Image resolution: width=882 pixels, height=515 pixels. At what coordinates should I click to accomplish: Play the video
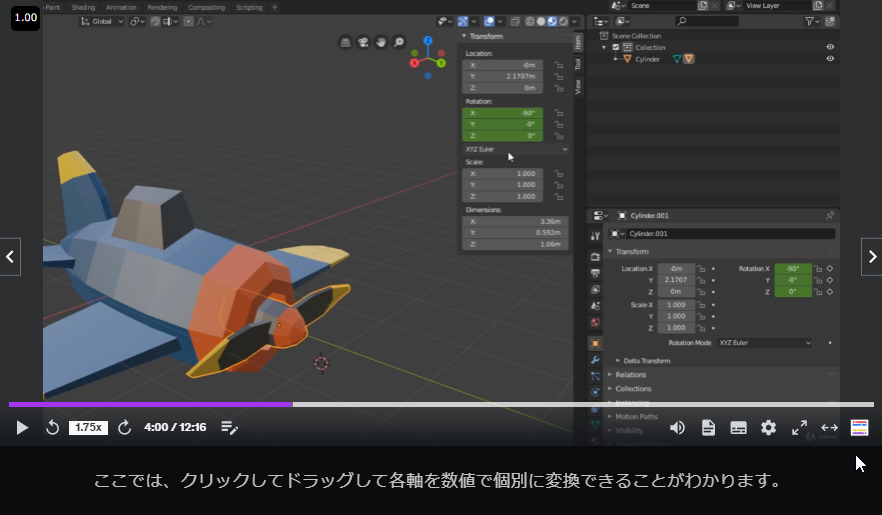pyautogui.click(x=22, y=427)
